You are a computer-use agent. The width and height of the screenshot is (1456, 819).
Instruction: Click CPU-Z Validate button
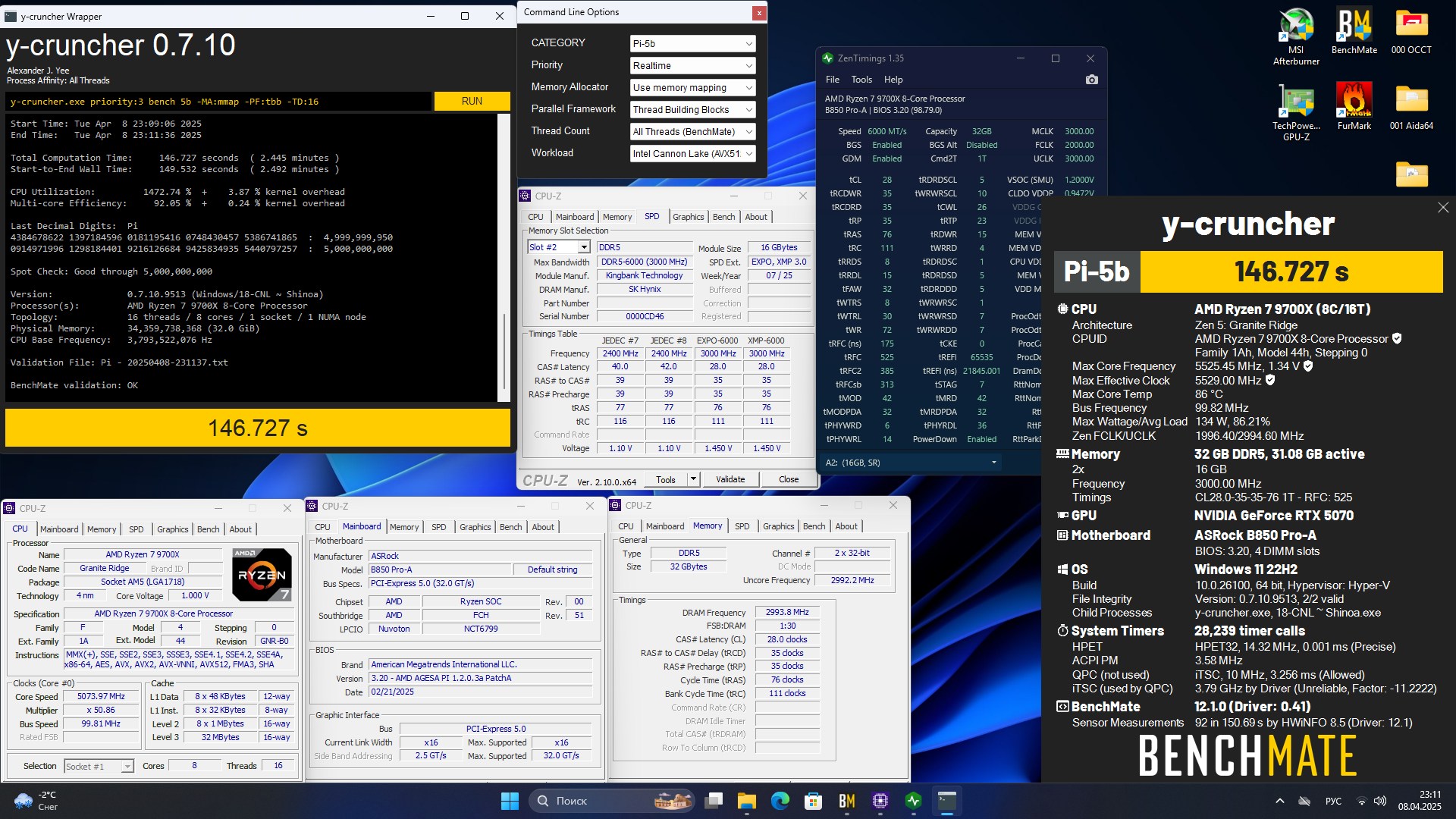[730, 479]
